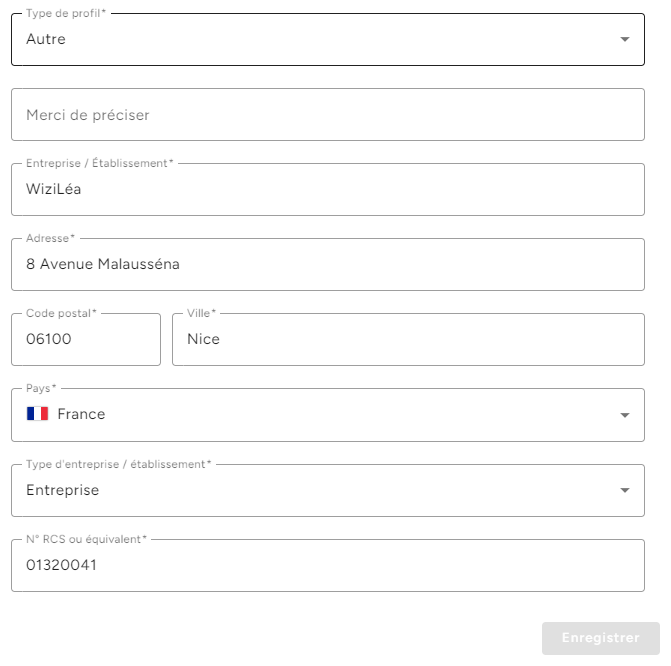Select the Code postal field 06100
Image resolution: width=671 pixels, height=666 pixels.
[x=86, y=339]
